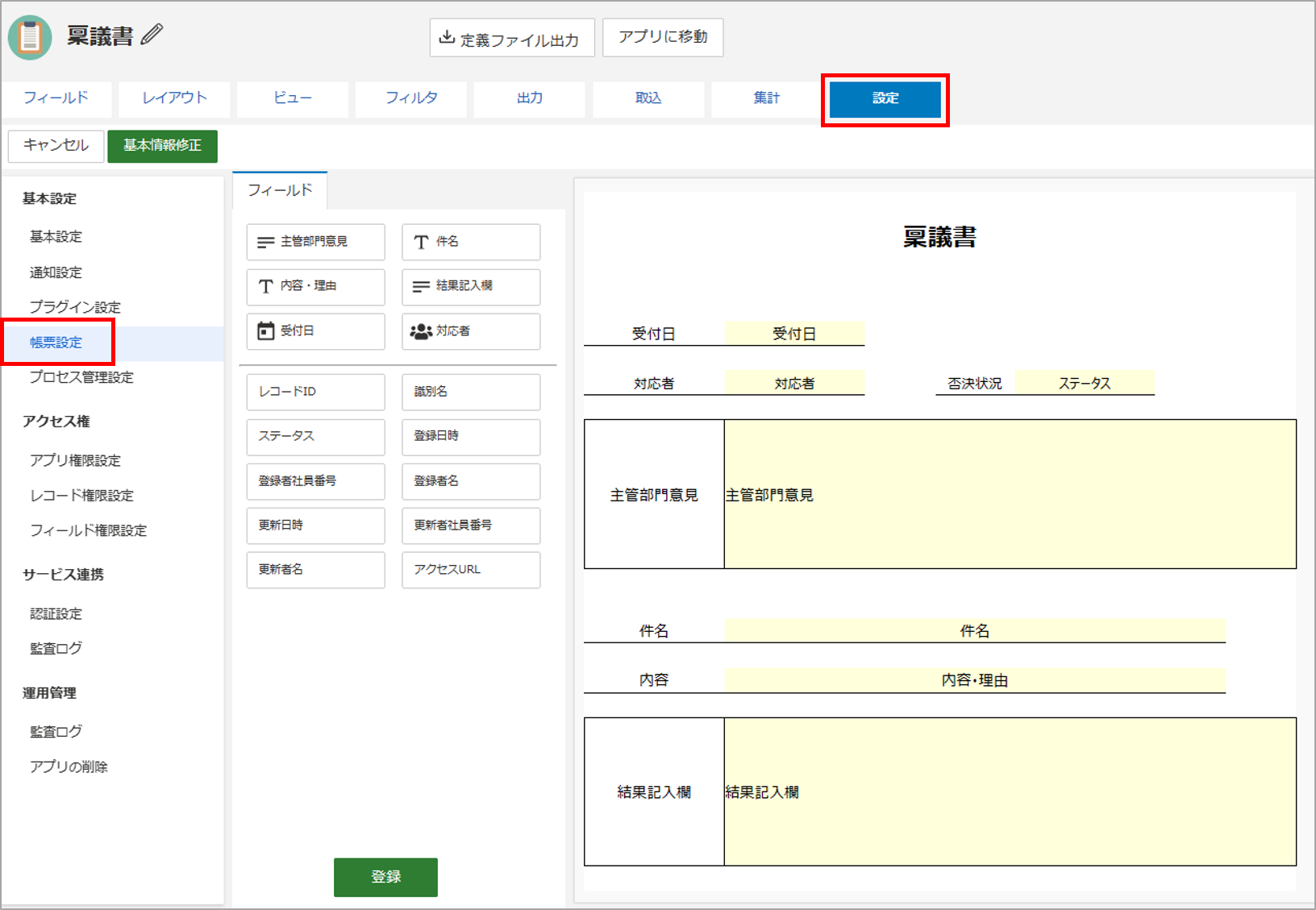
Task: Open フィールド権限設定 in the sidebar
Action: 88,530
